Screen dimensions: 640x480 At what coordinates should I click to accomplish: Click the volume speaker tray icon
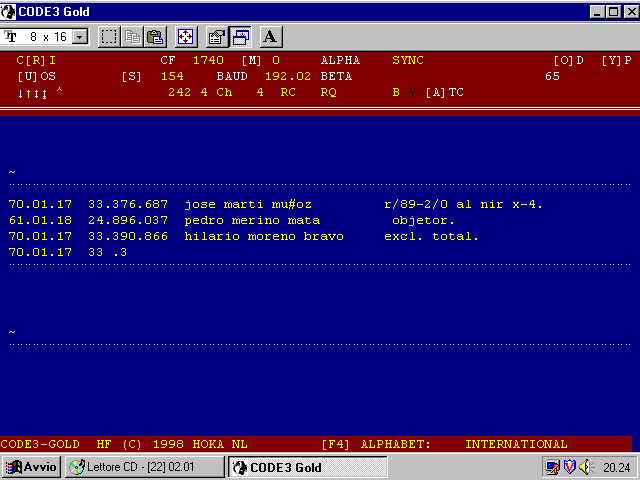(x=586, y=467)
